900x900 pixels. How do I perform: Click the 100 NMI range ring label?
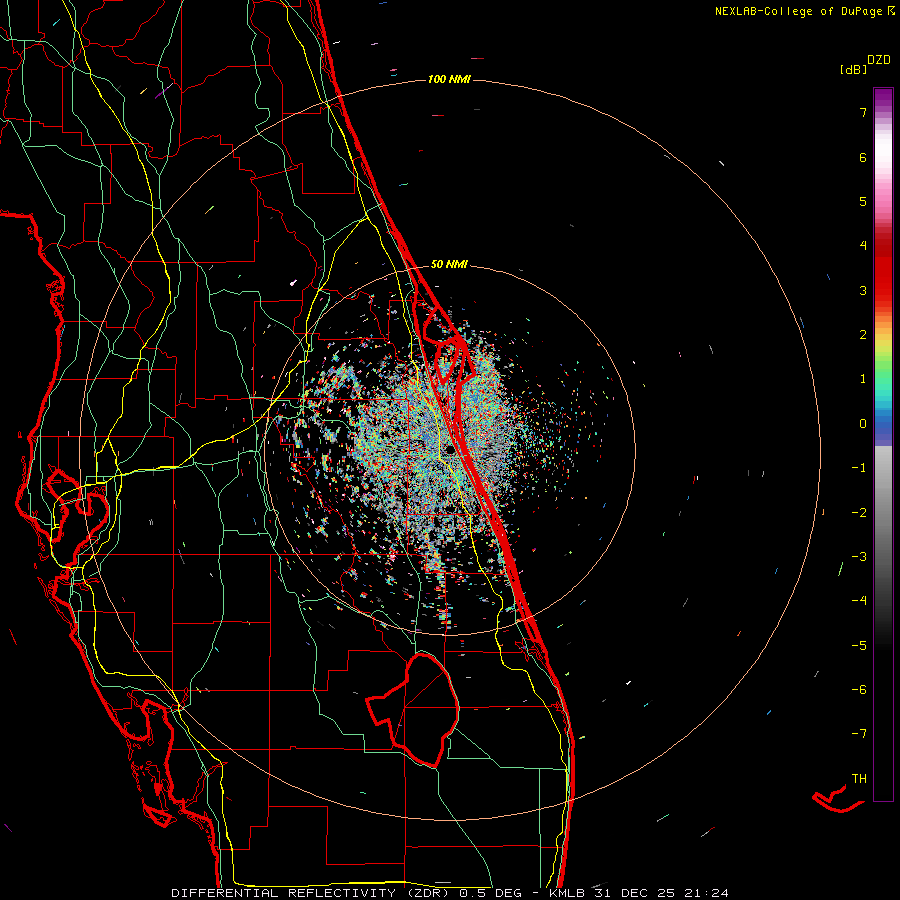[x=449, y=79]
